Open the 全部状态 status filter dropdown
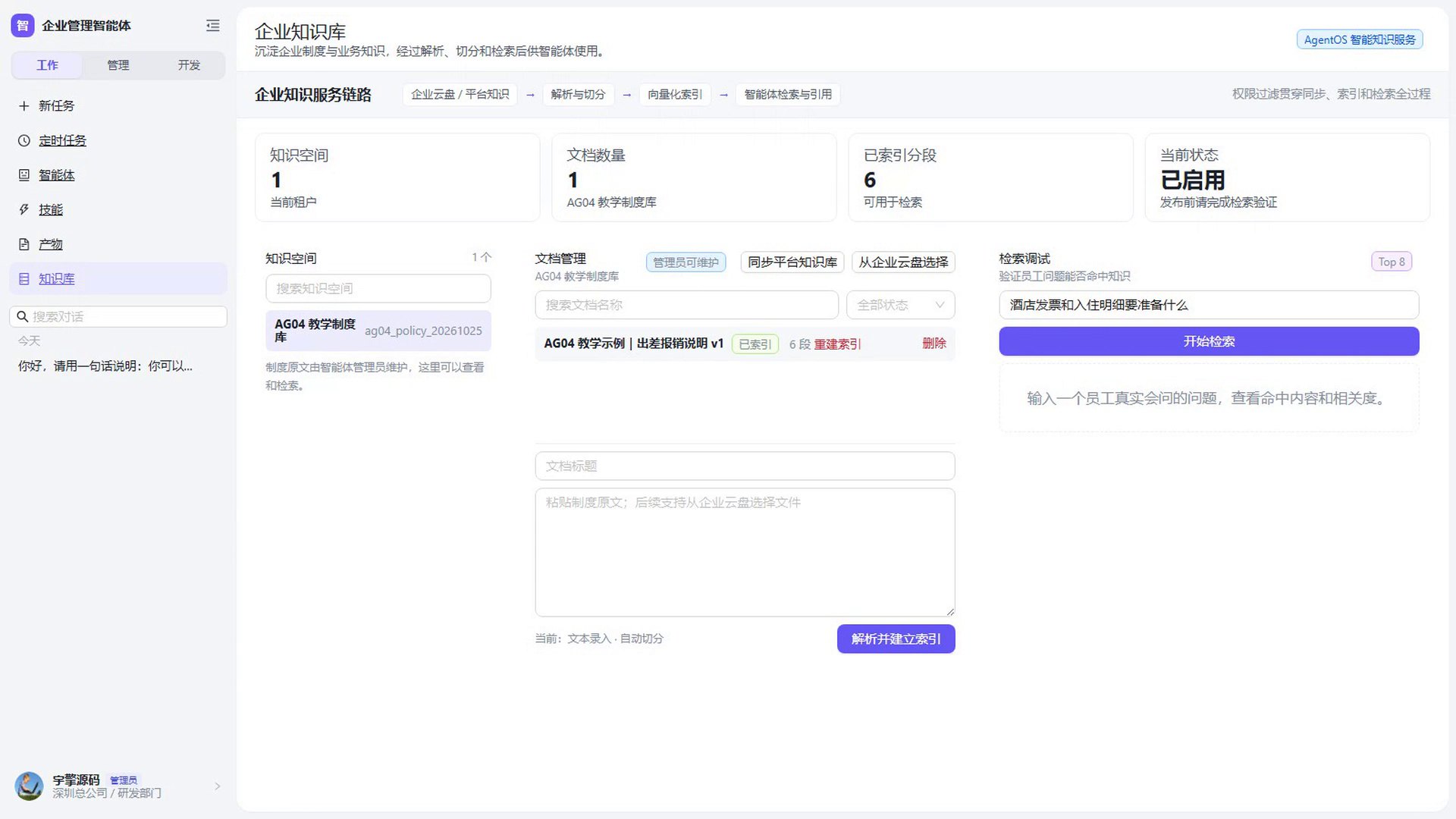The height and width of the screenshot is (819, 1456). pyautogui.click(x=900, y=305)
